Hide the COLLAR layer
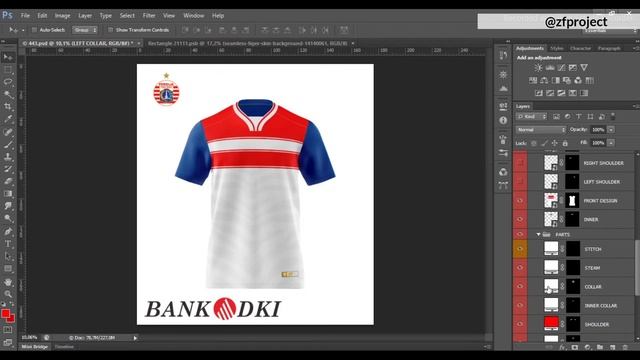 [x=520, y=287]
